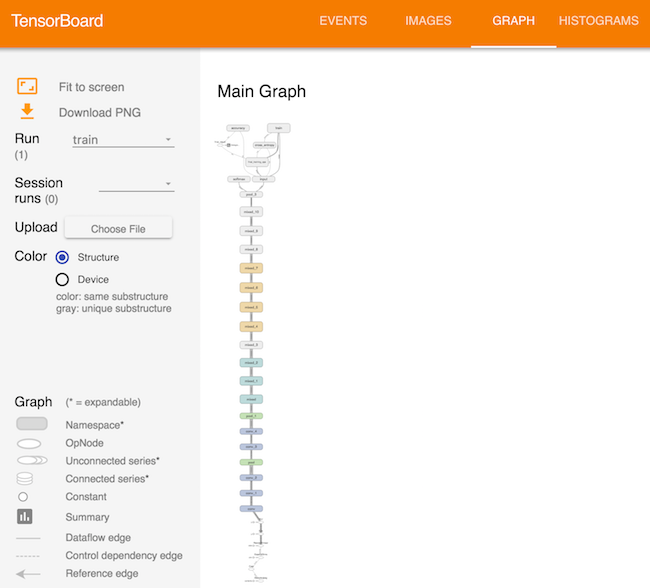Switch to the EVENTS tab
This screenshot has width=650, height=588.
[x=343, y=21]
